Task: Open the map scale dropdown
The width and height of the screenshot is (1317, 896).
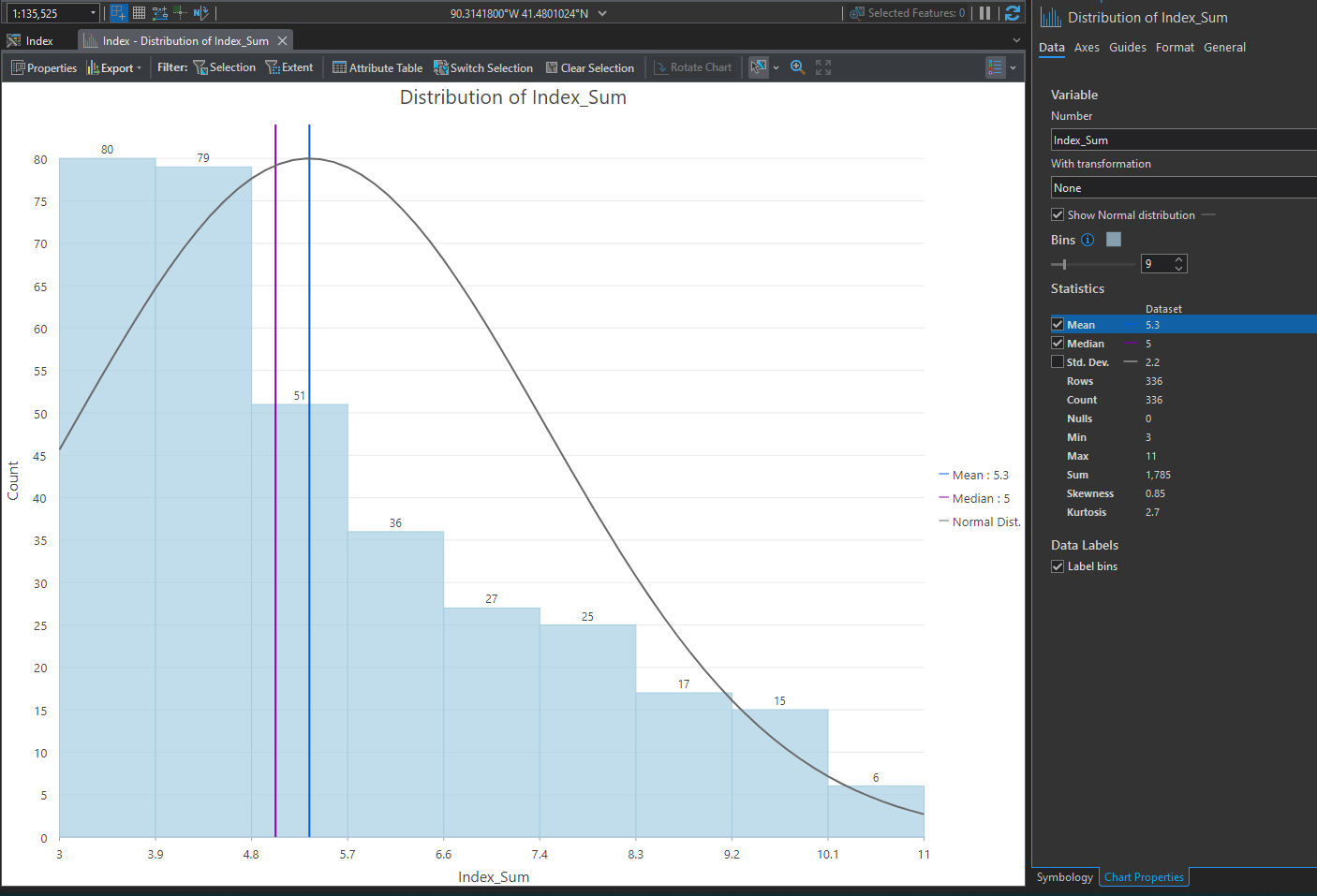Action: (x=93, y=13)
